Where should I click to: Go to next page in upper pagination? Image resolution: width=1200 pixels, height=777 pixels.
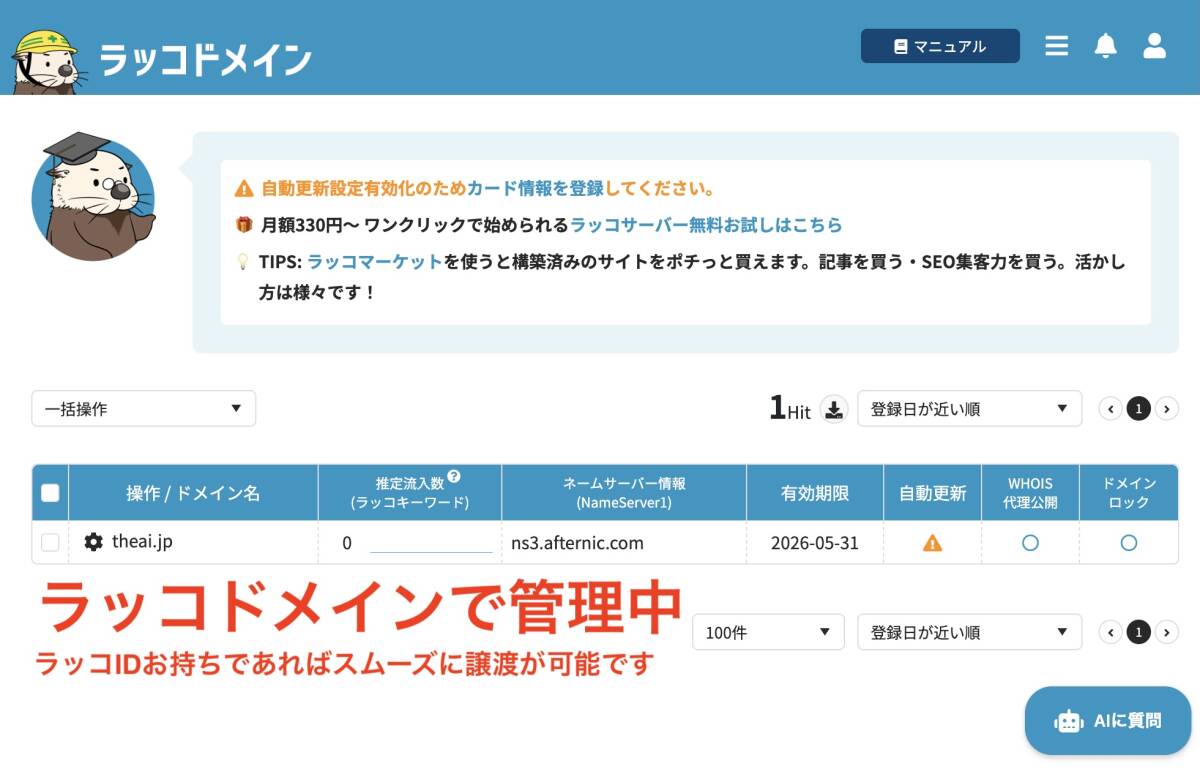[x=1167, y=408]
